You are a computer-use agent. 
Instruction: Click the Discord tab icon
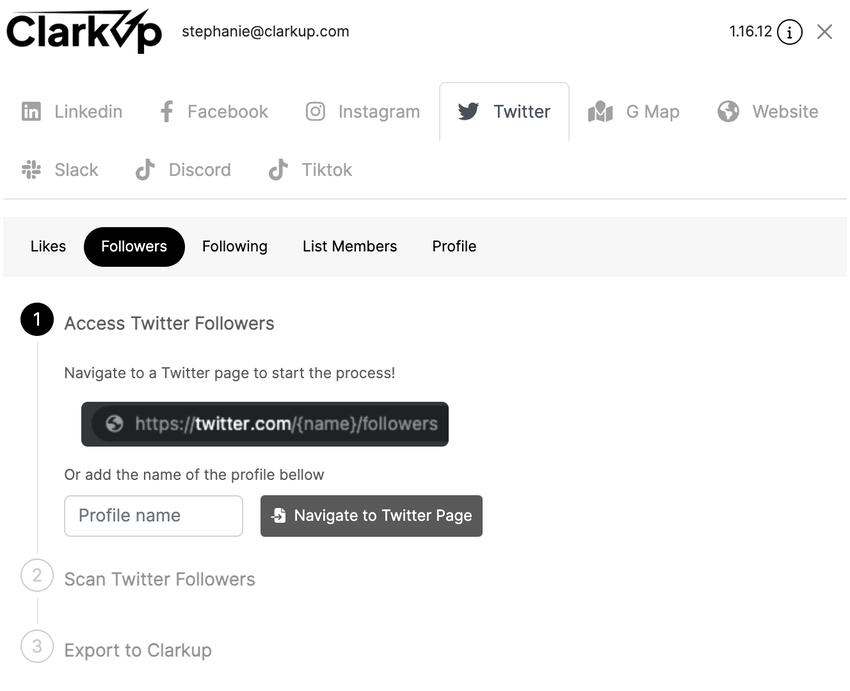tap(145, 170)
